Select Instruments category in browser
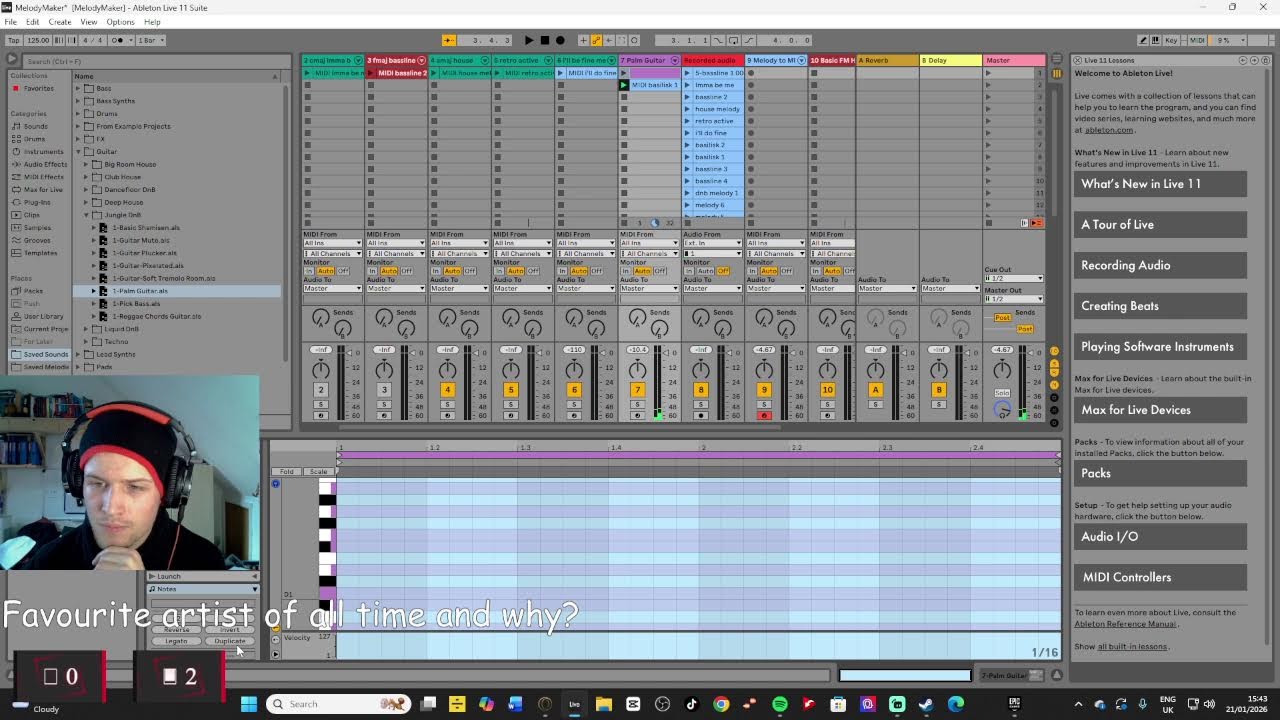The width and height of the screenshot is (1280, 720). coord(43,152)
